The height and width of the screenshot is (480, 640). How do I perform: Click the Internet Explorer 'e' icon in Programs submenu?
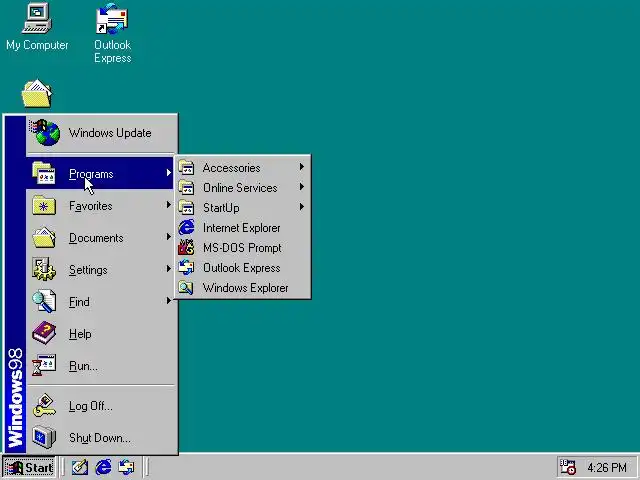click(x=187, y=227)
